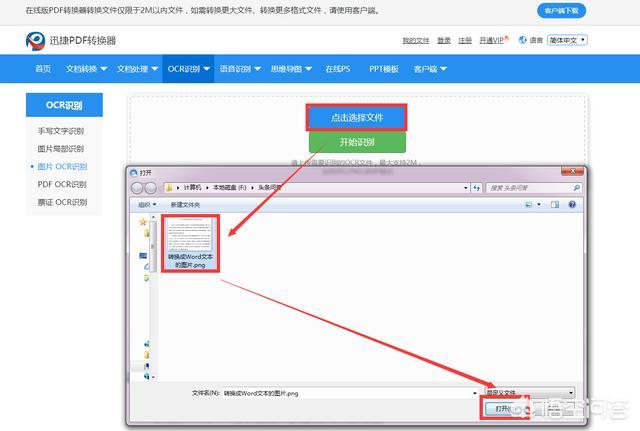Click the 文件名 input field
640x431 pixels.
(x=350, y=393)
